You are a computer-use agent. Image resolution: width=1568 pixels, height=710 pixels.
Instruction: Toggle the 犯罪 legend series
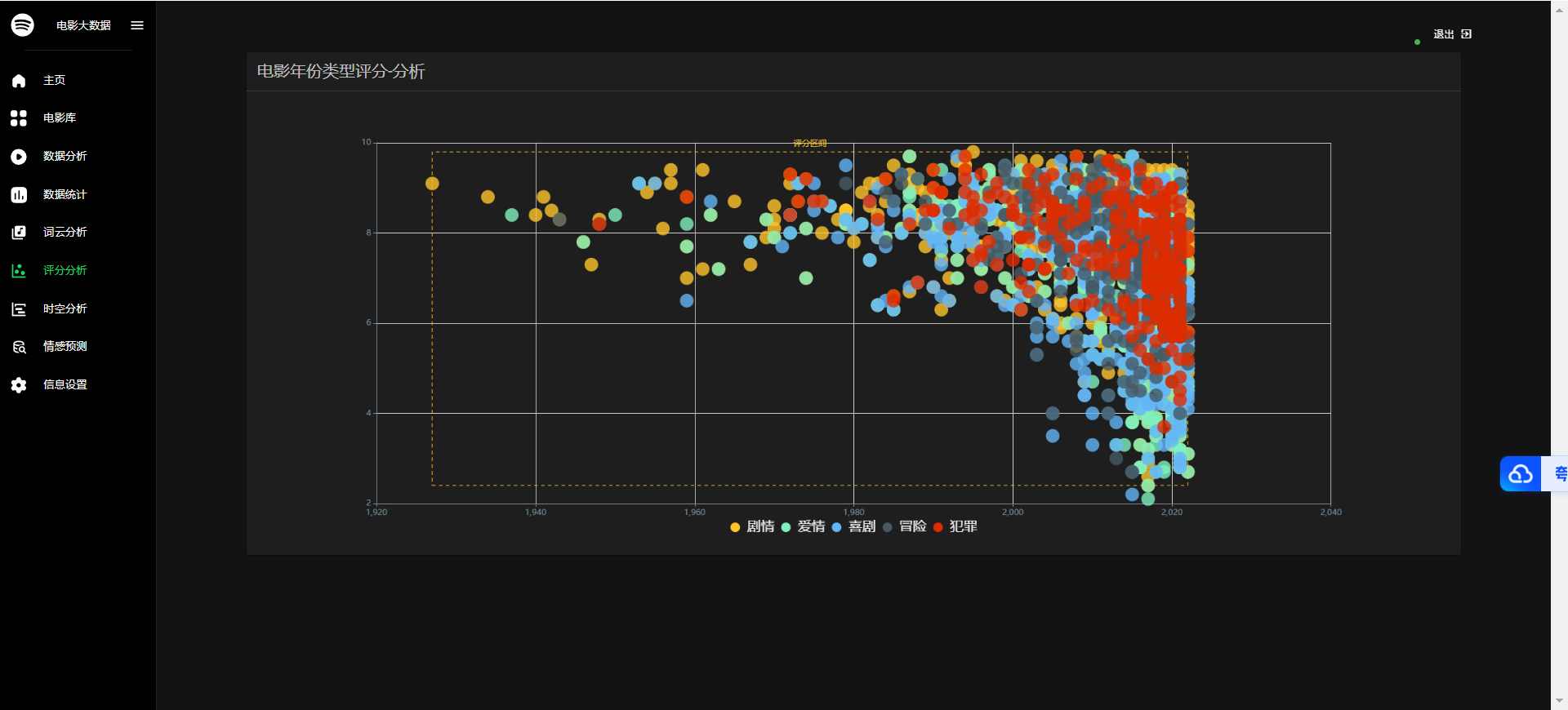click(955, 526)
